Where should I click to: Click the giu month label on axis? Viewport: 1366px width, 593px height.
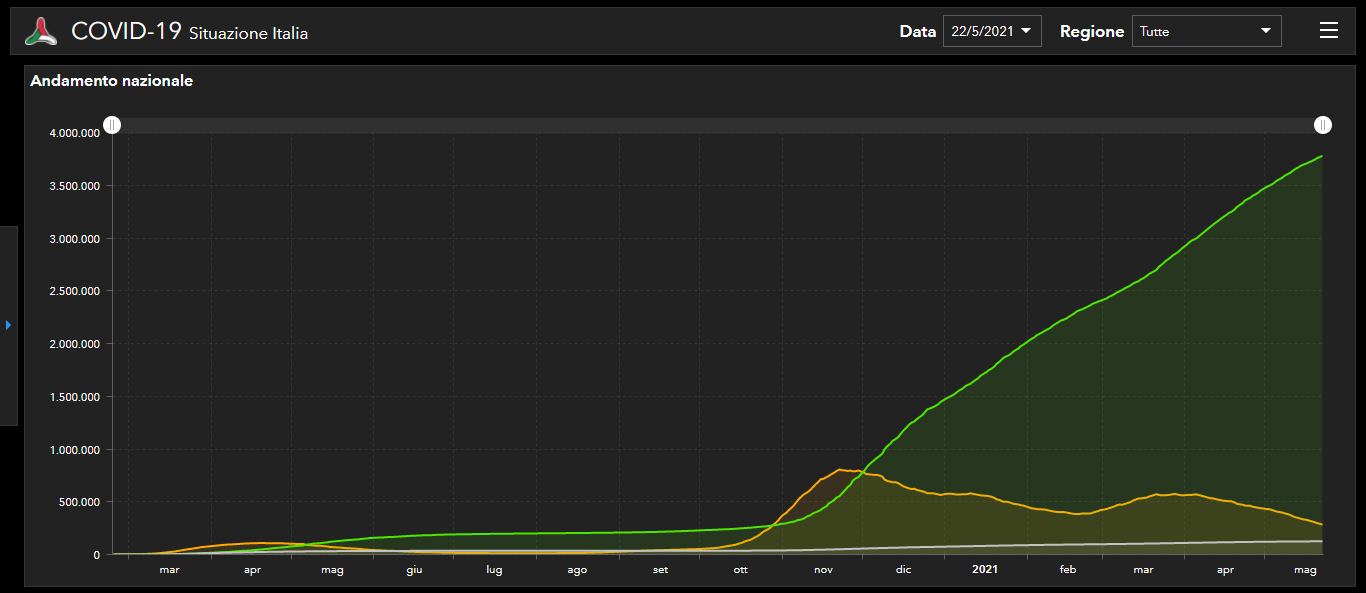pos(414,570)
